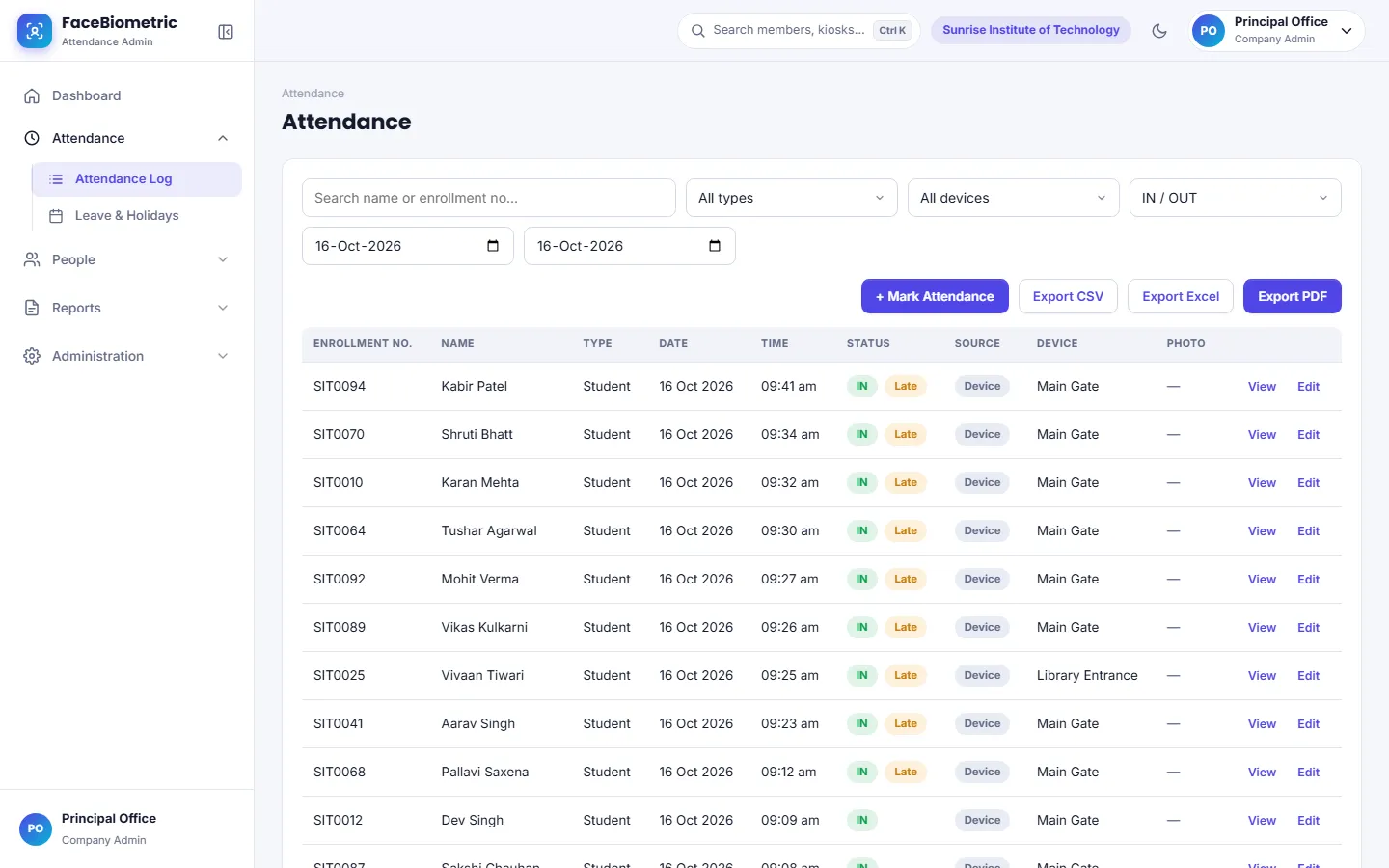Click the name Vikas Kulkarni
Viewport: 1389px width, 868px height.
484,627
